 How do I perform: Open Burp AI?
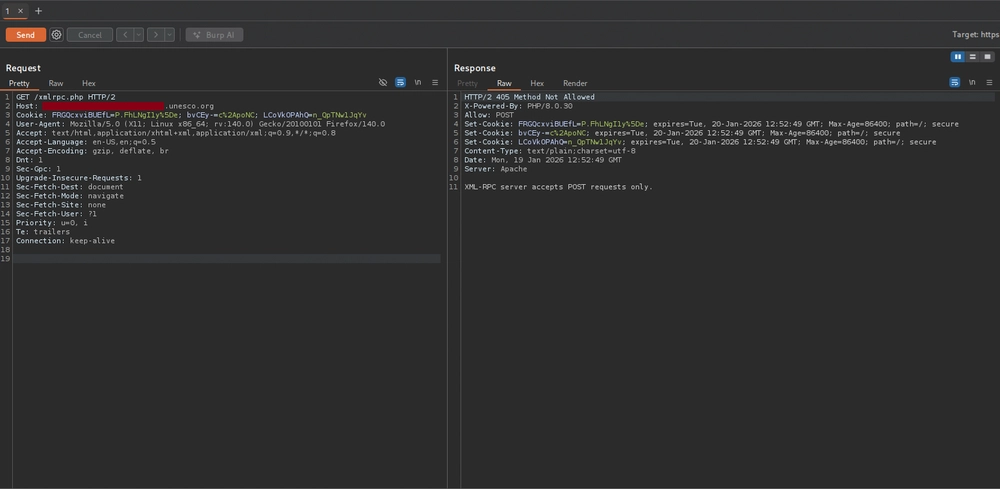coord(214,35)
